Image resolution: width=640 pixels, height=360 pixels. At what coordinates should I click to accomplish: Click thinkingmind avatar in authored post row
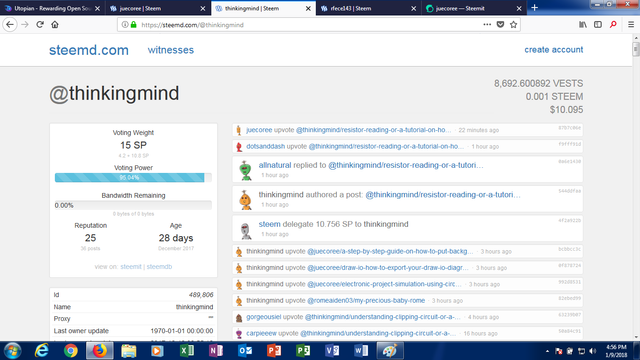245,200
